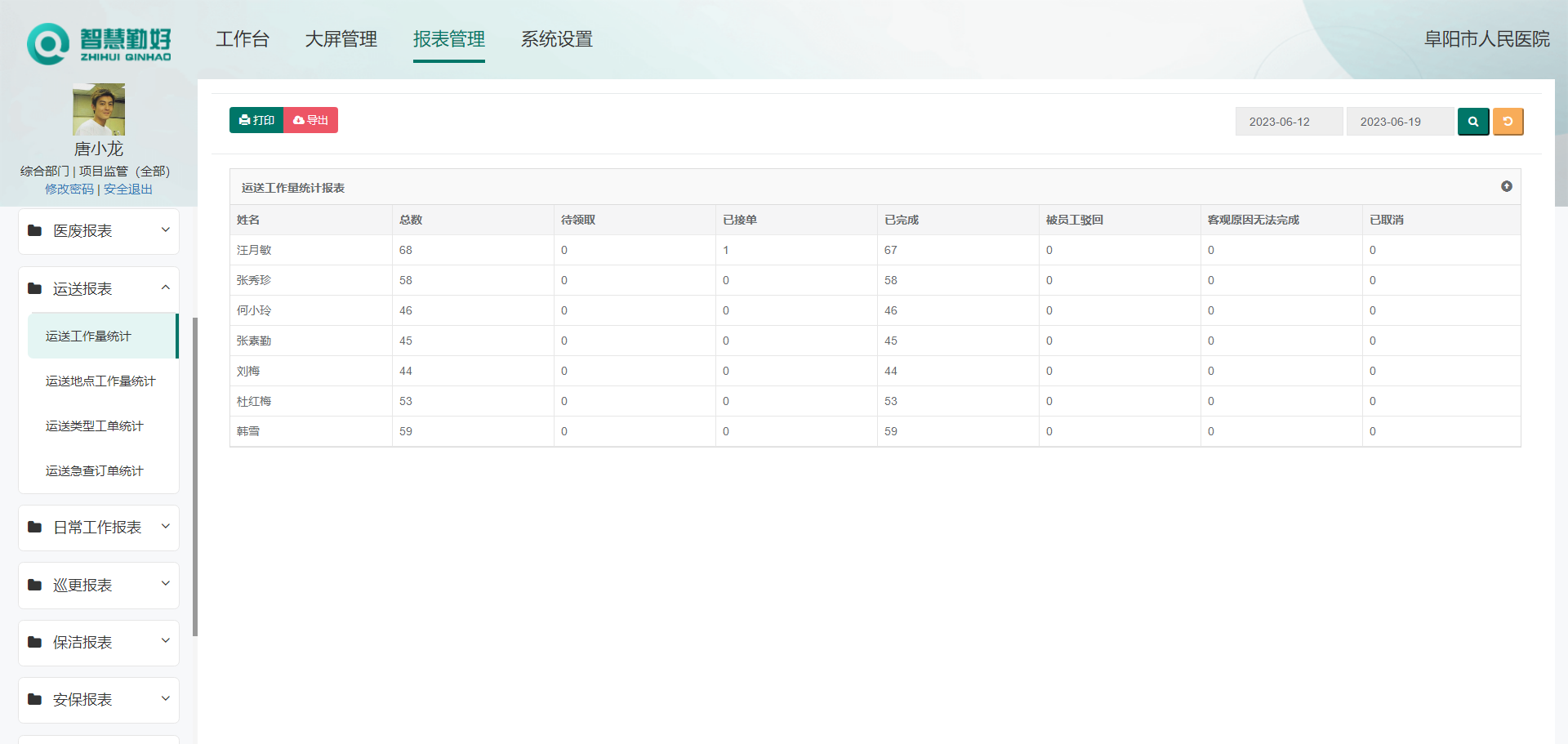Click the 安全退出 link
Screen dimensions: 1568x744
[x=128, y=189]
